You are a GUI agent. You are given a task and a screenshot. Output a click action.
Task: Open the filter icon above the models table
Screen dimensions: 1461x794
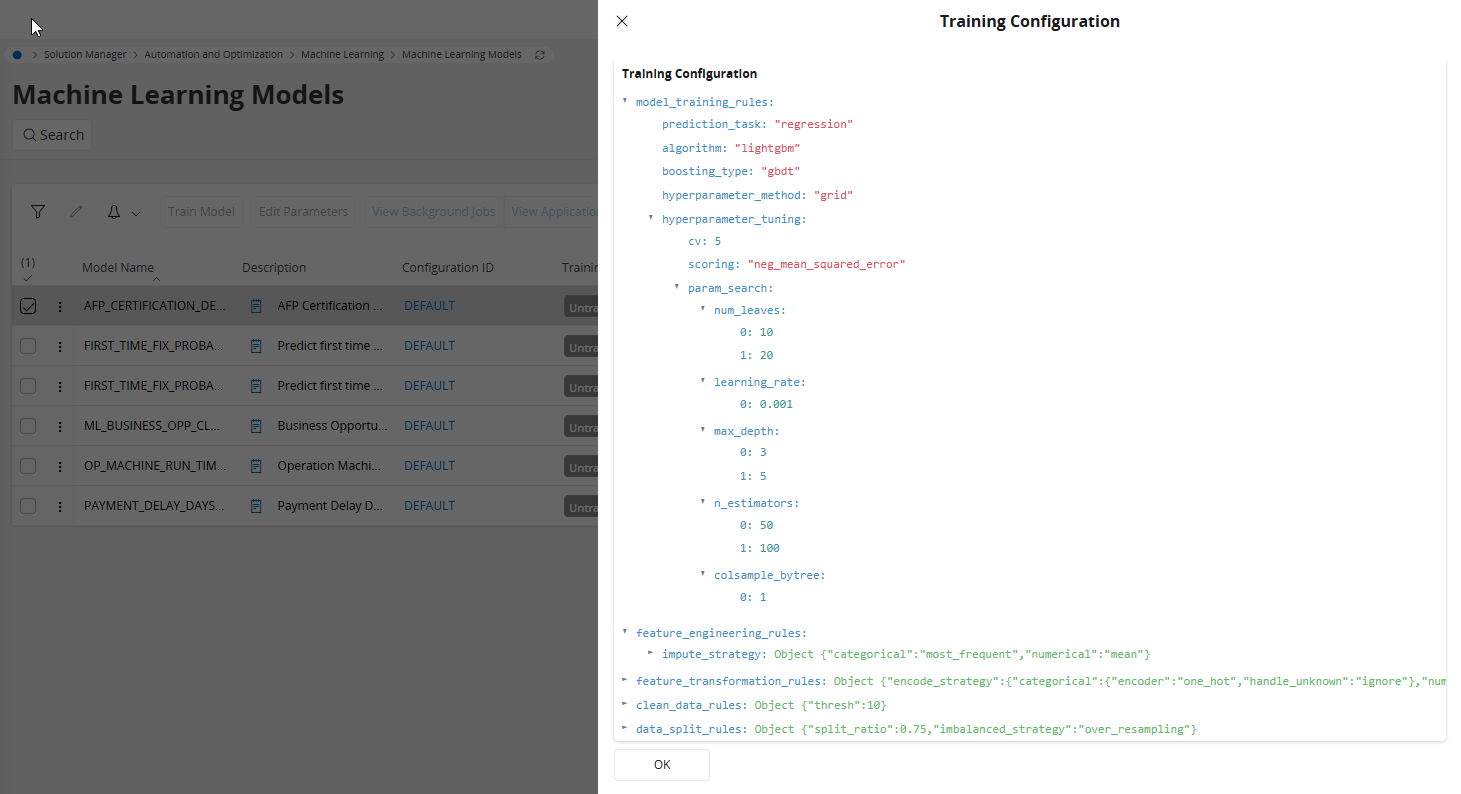pyautogui.click(x=38, y=211)
